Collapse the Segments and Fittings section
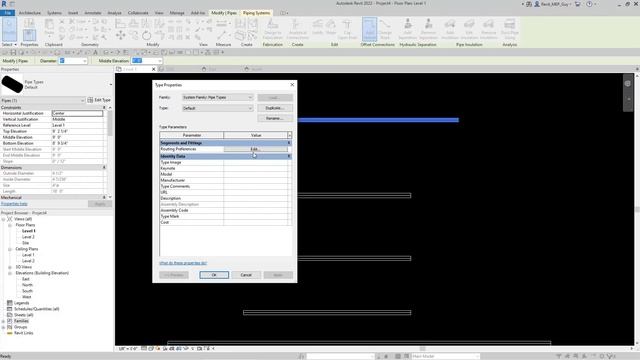 pyautogui.click(x=289, y=143)
